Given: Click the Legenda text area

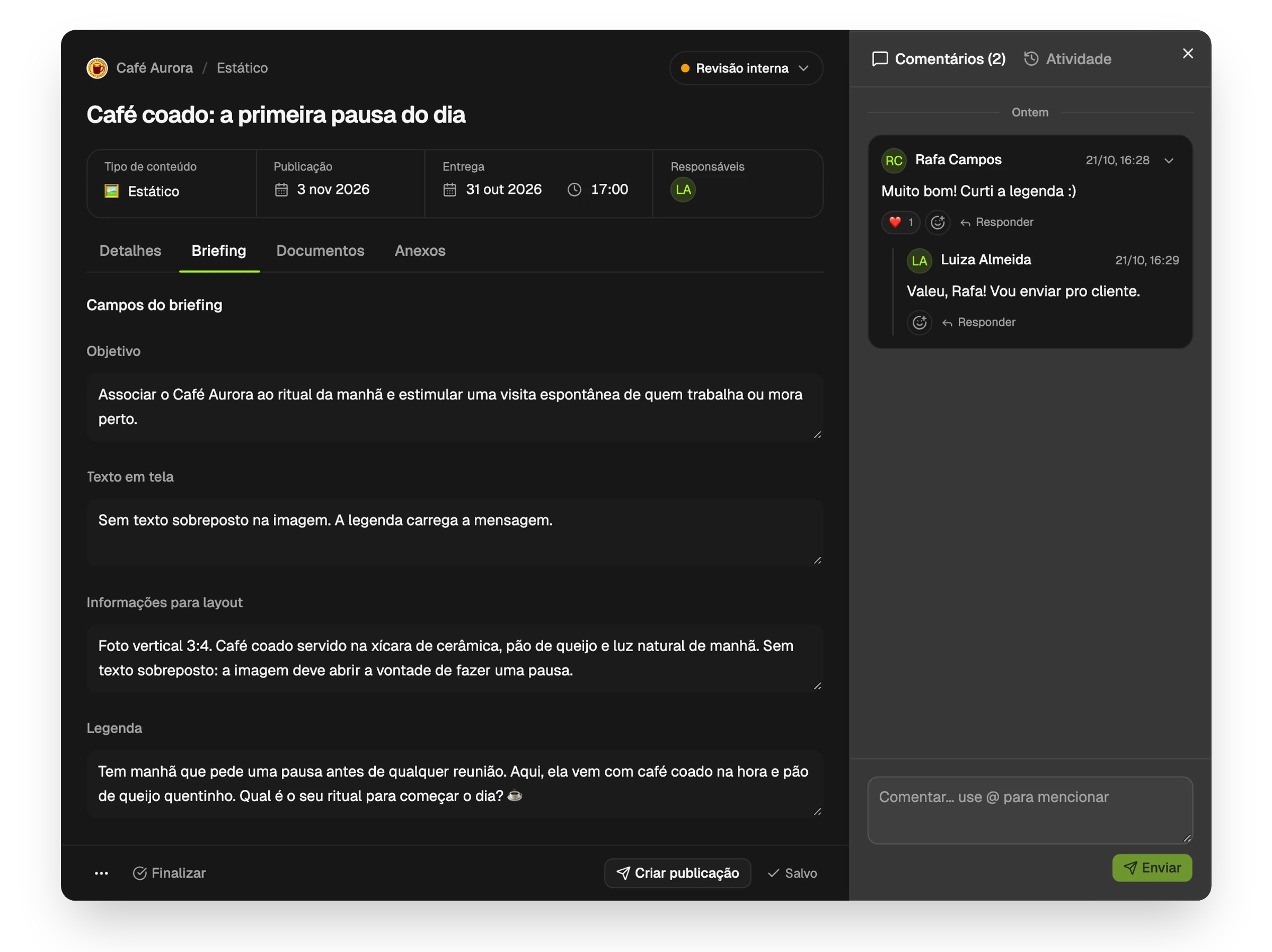Looking at the screenshot, I should [455, 784].
